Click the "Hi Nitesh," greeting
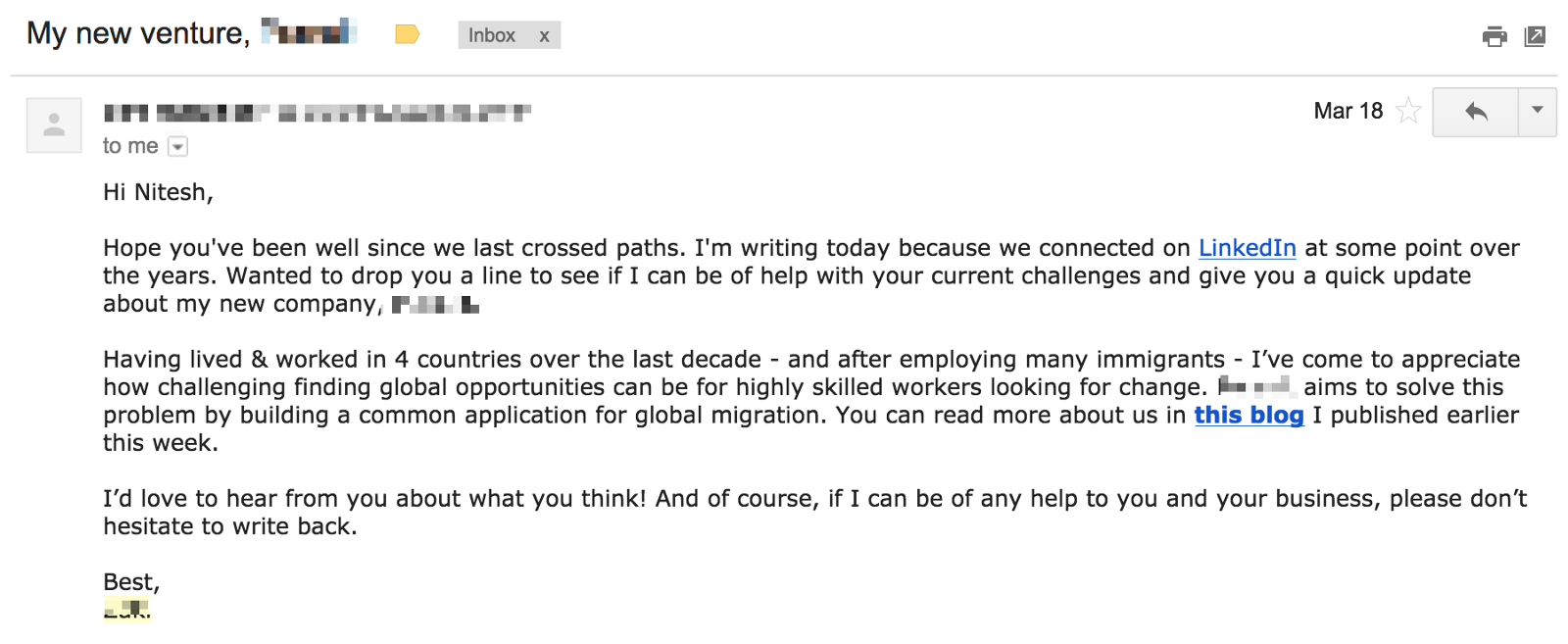 click(x=158, y=192)
